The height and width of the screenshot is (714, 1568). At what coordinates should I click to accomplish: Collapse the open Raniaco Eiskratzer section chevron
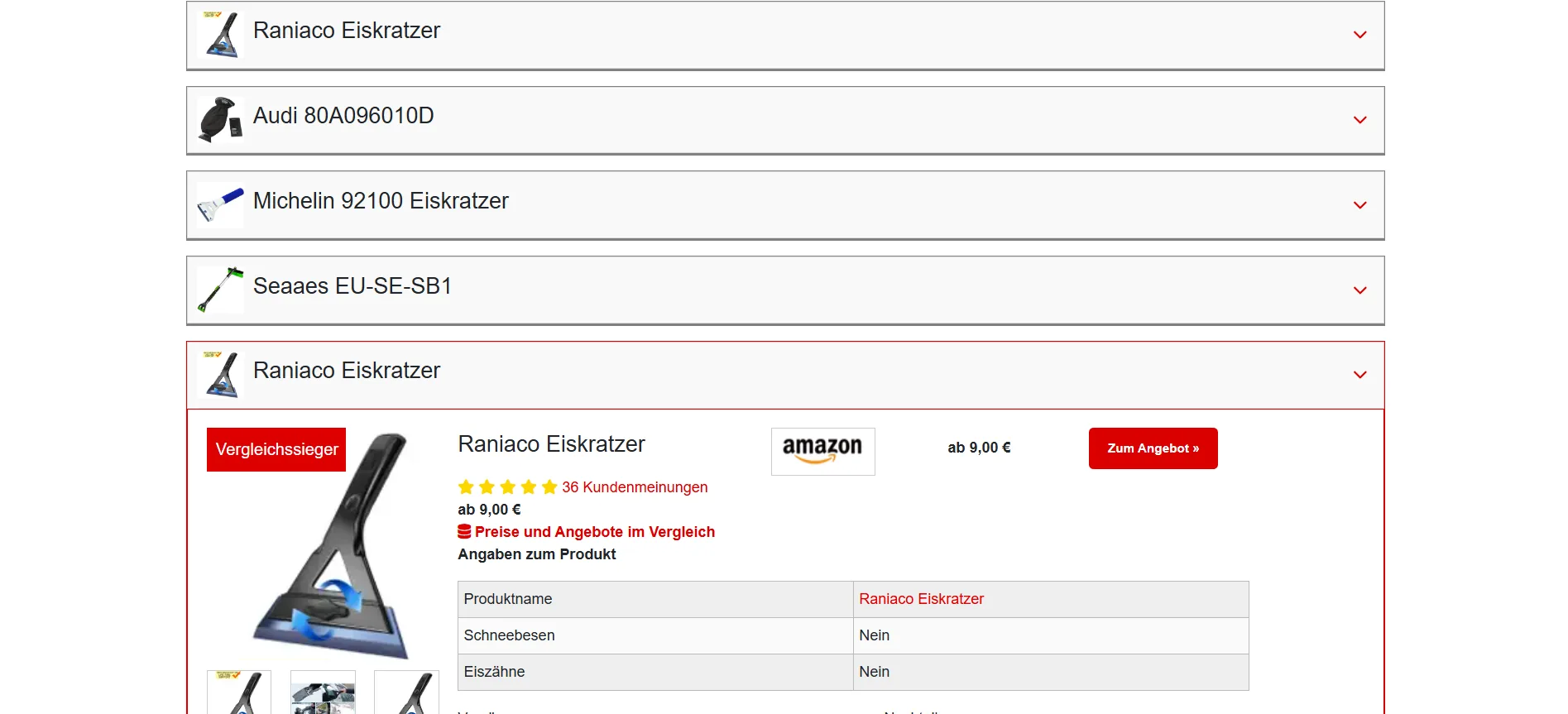(x=1359, y=376)
